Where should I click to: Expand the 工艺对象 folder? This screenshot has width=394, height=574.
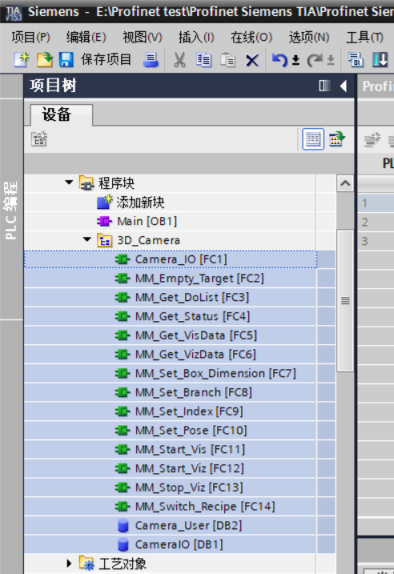[x=69, y=563]
